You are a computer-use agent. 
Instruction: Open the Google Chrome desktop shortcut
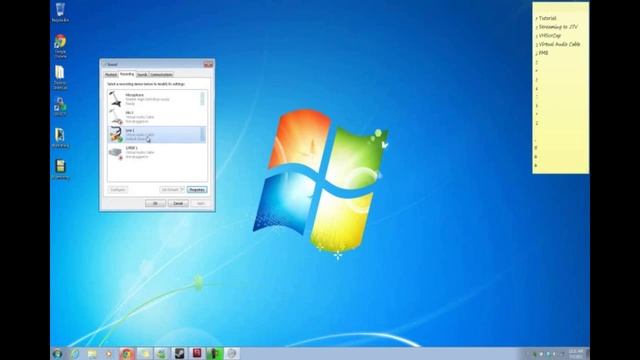point(60,46)
